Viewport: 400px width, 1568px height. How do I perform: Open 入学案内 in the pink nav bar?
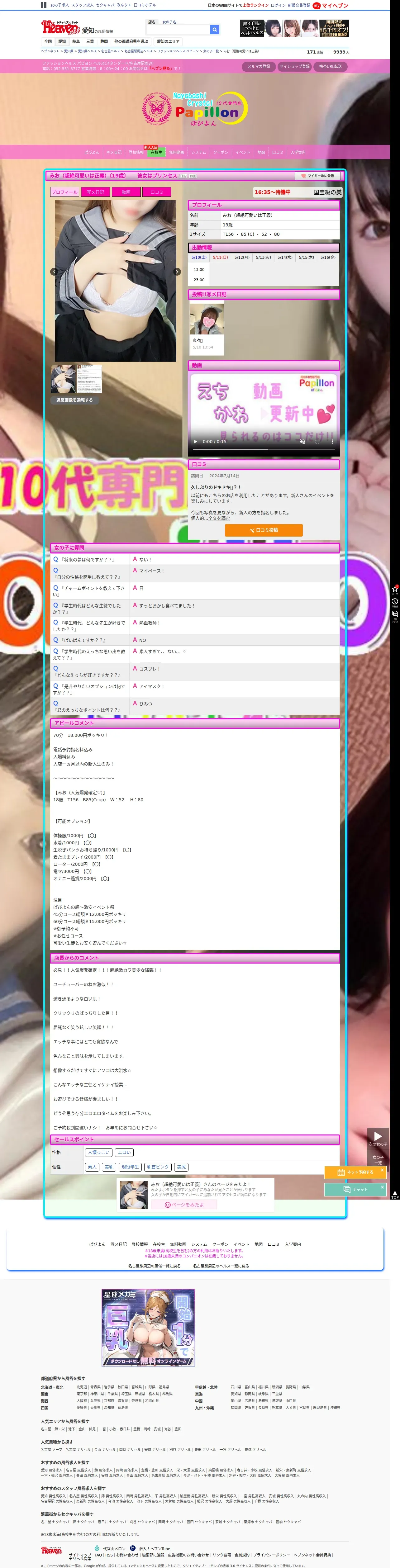tap(298, 152)
